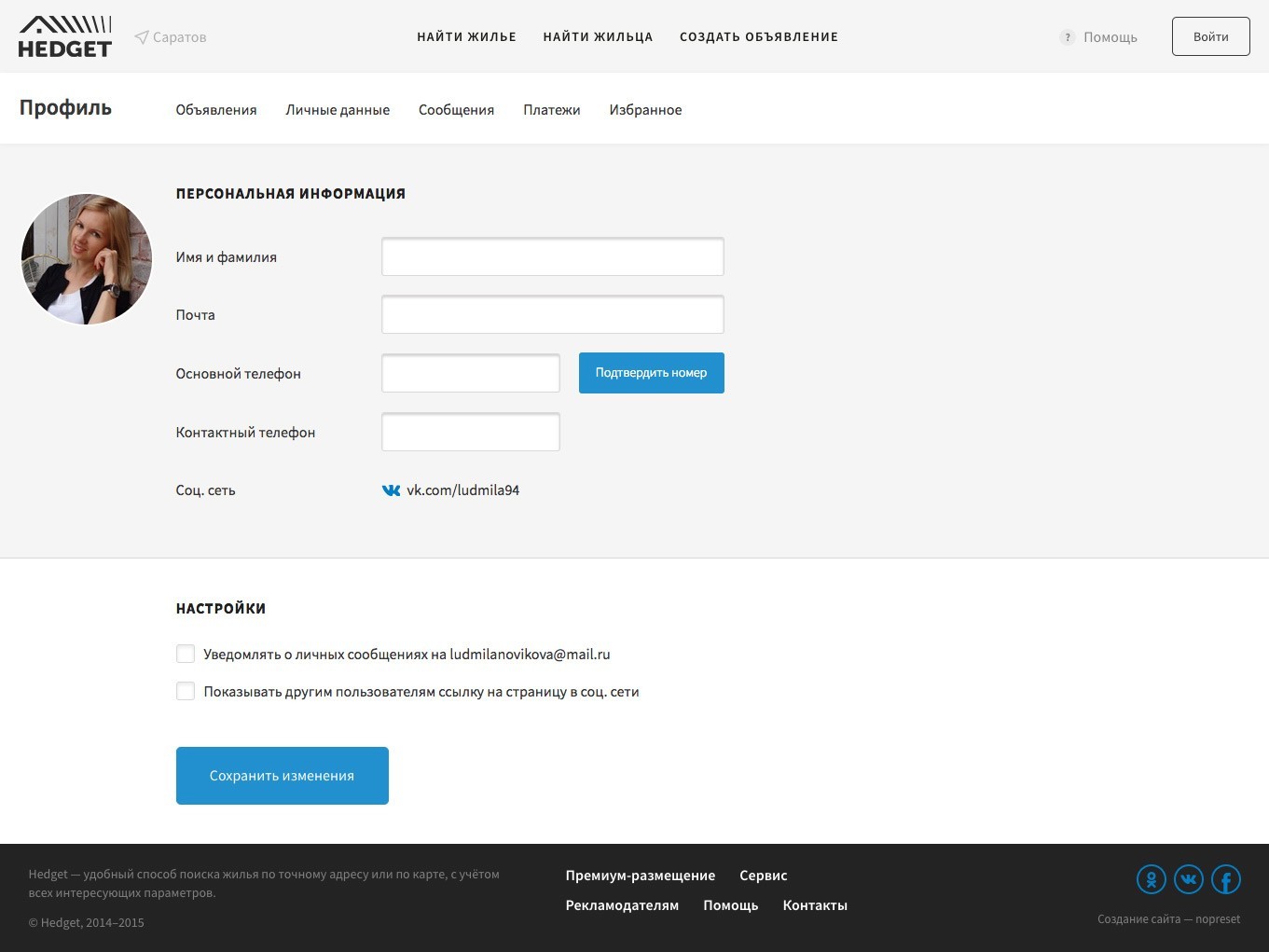Click the Hedget logo

pos(65,37)
